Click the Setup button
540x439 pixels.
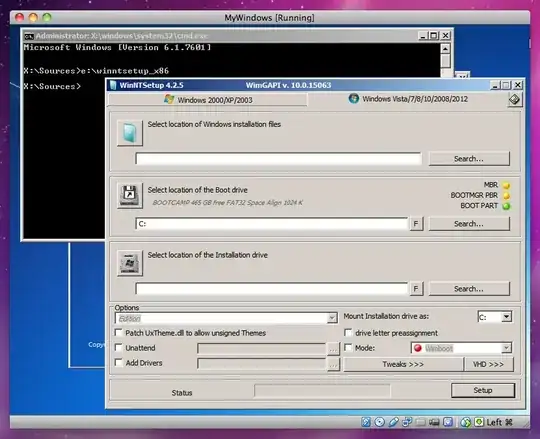point(483,390)
